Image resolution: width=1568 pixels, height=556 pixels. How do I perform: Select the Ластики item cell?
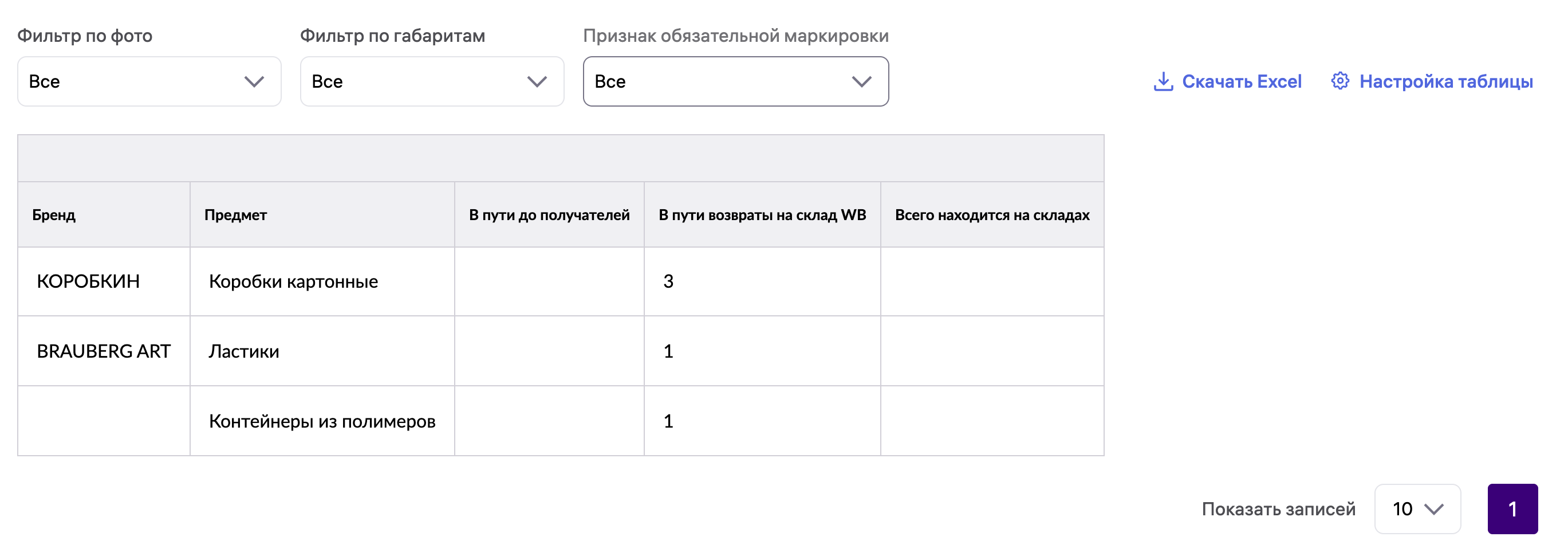(244, 351)
